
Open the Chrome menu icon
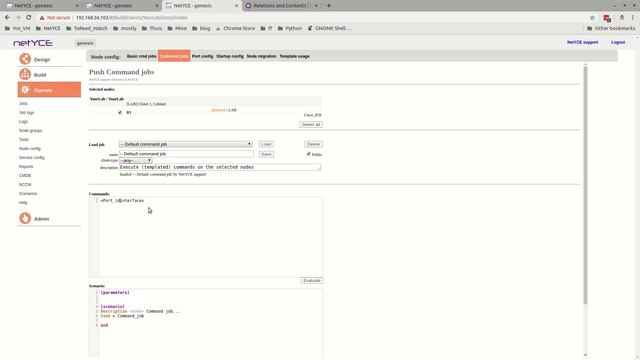(x=633, y=18)
